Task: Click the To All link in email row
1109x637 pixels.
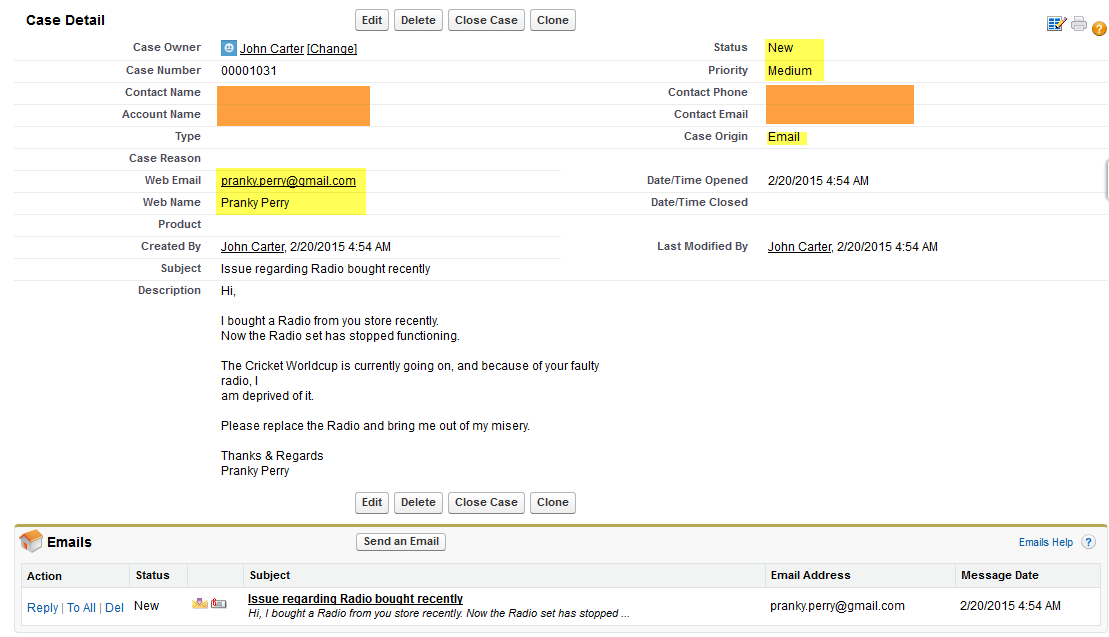Action: pyautogui.click(x=81, y=608)
